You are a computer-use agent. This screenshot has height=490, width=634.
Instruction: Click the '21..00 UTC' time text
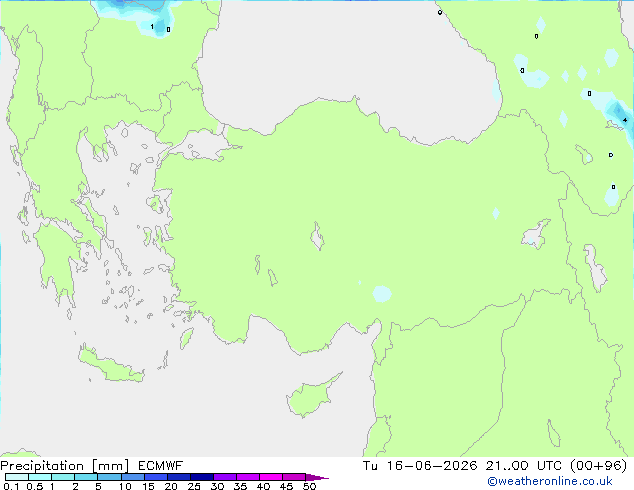[x=524, y=466]
